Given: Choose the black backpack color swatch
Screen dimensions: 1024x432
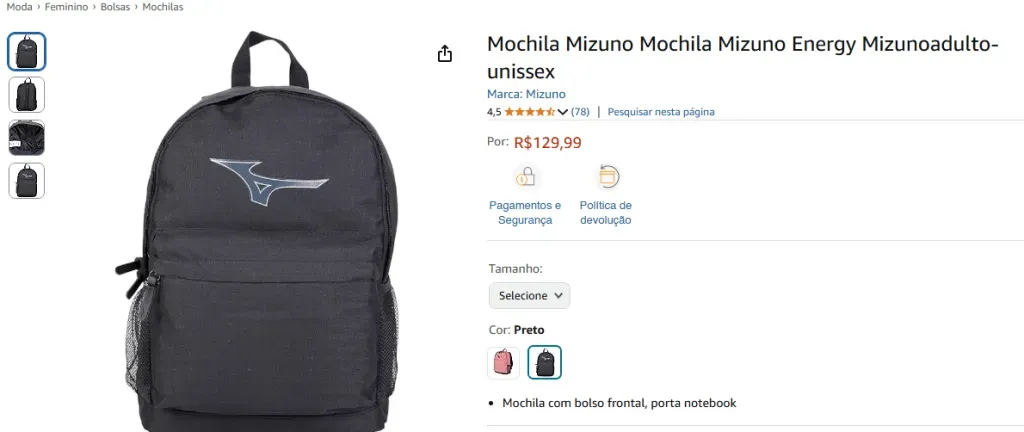Looking at the screenshot, I should pos(545,362).
